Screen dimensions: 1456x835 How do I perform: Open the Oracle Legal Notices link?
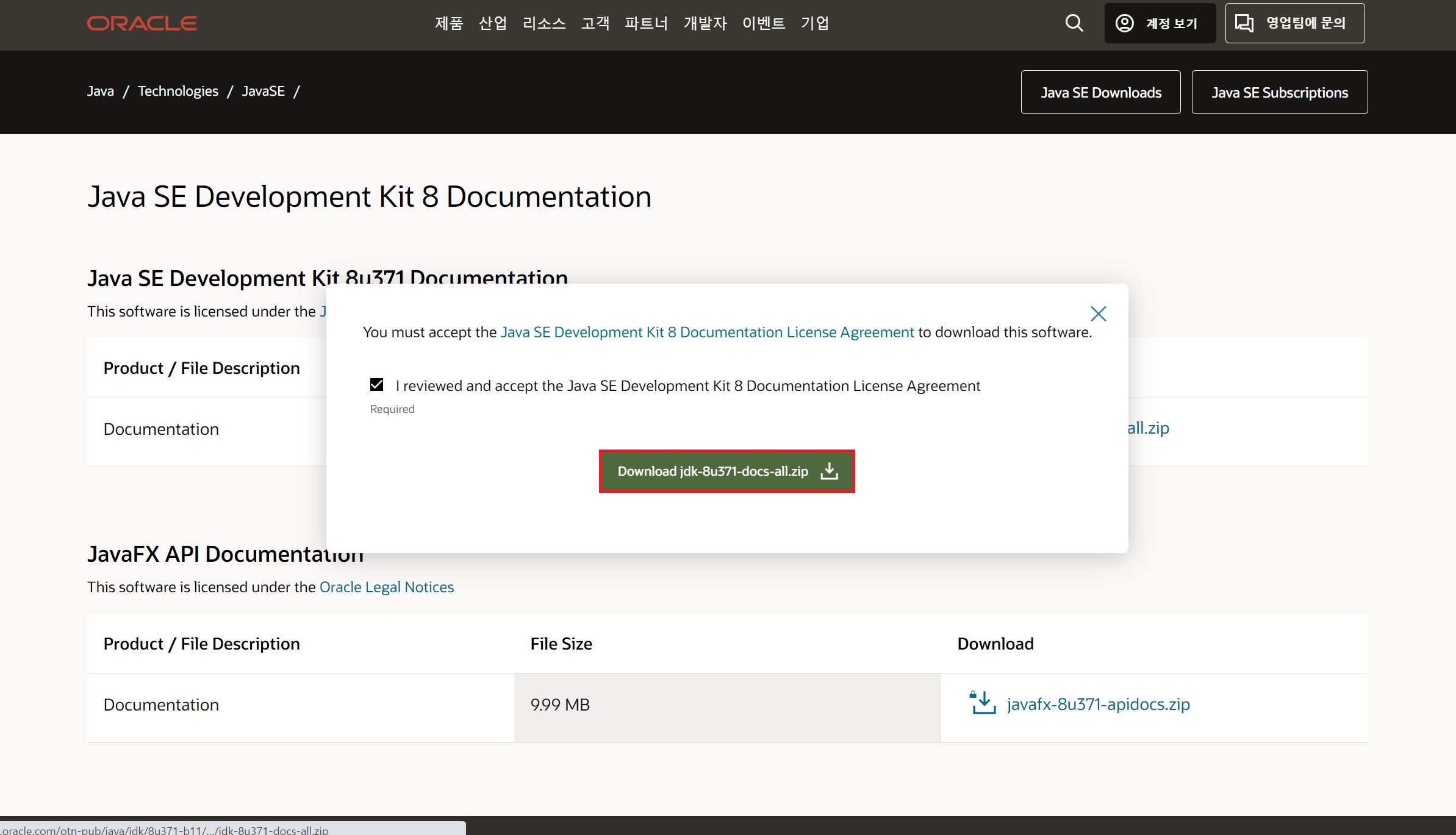[387, 587]
